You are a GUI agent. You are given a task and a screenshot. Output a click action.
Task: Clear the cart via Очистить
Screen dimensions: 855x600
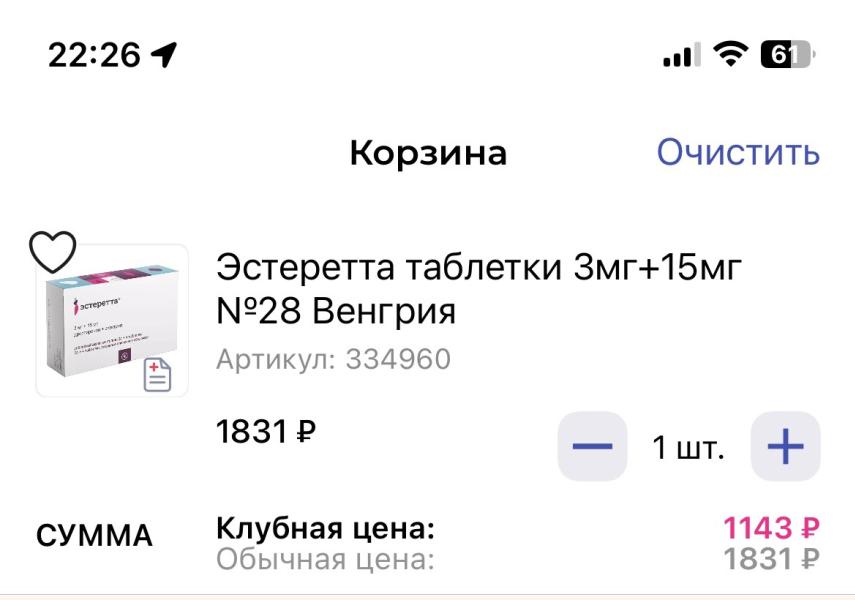(737, 153)
